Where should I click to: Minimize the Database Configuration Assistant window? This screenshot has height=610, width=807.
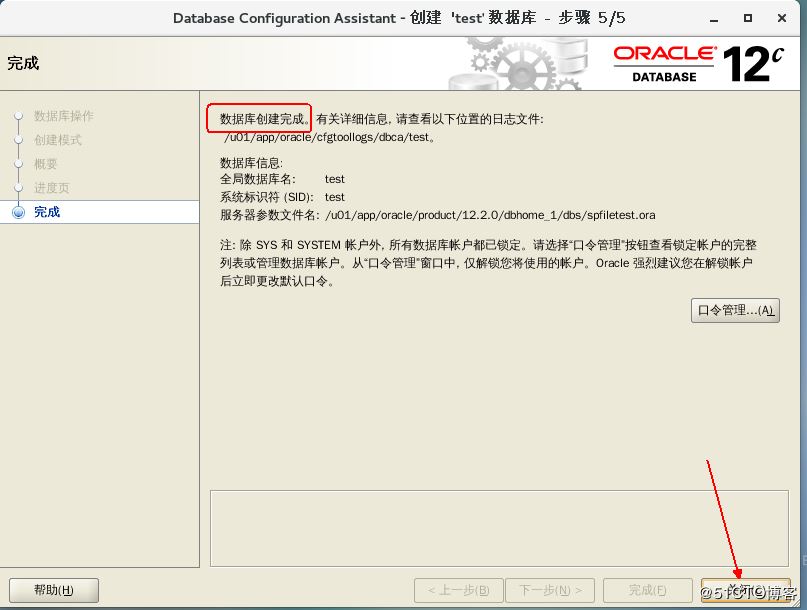[x=714, y=19]
